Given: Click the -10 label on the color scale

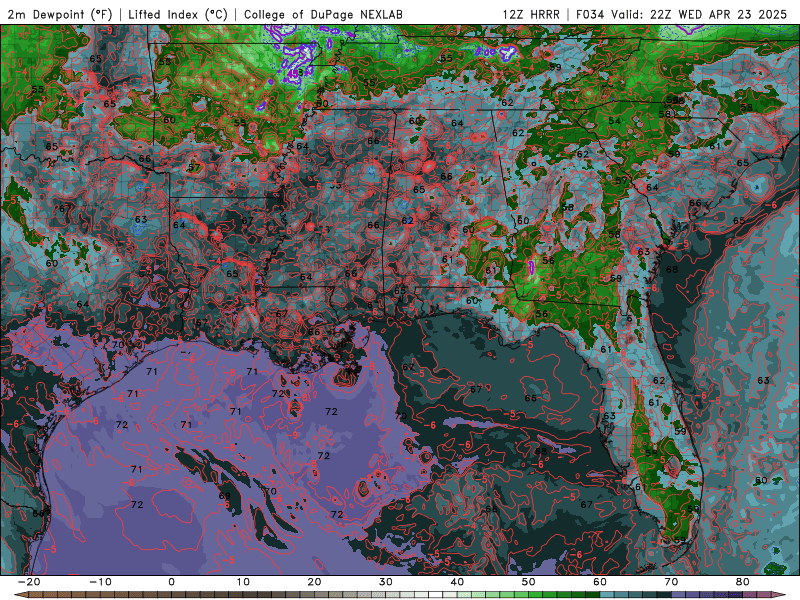Looking at the screenshot, I should pos(100,582).
